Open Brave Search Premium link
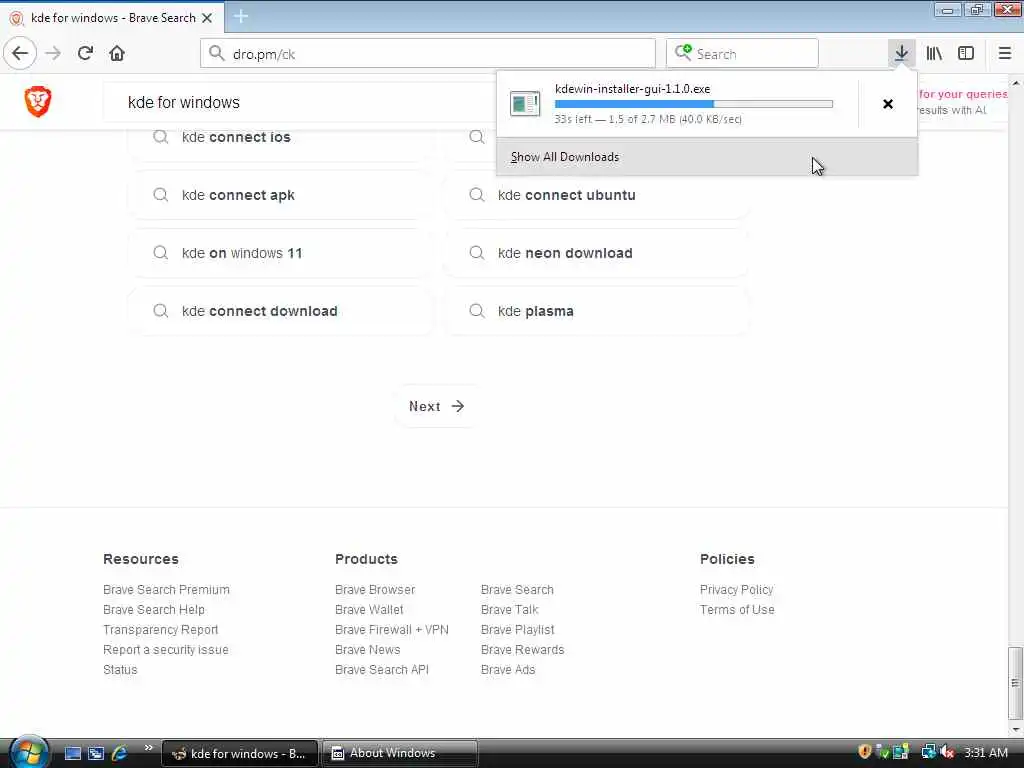 click(166, 590)
